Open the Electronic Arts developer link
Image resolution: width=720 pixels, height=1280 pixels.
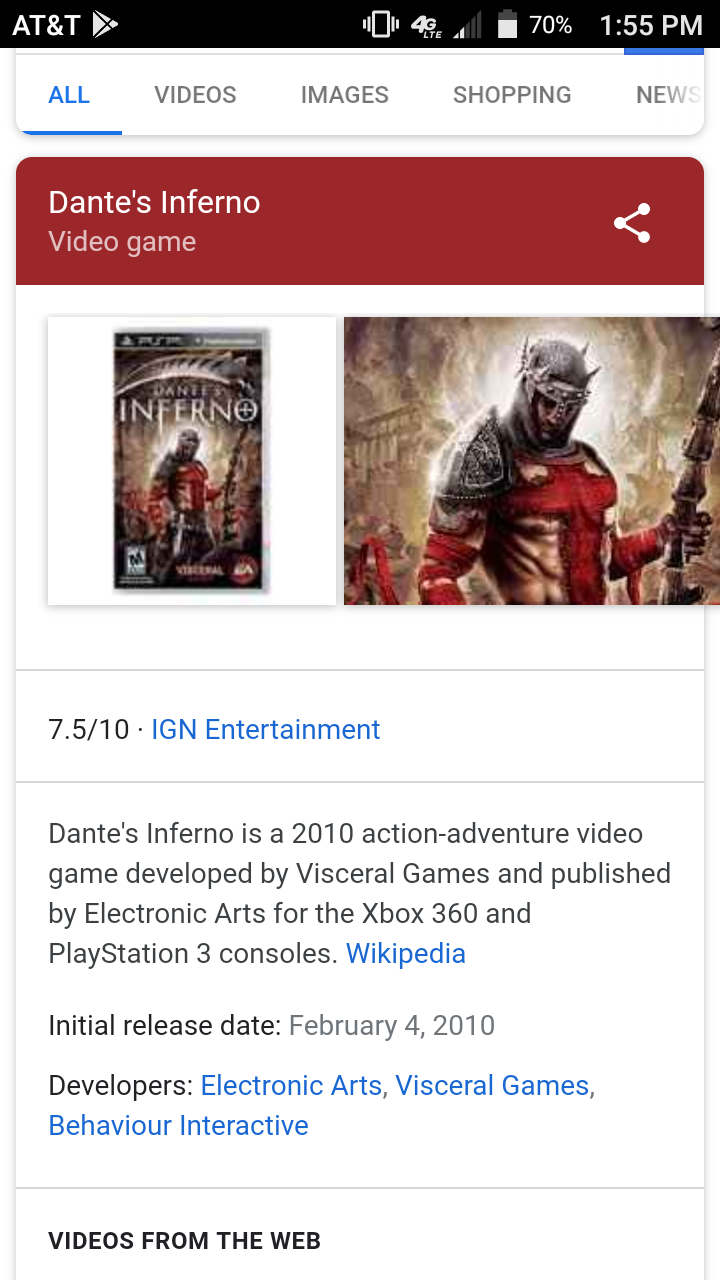point(291,1086)
